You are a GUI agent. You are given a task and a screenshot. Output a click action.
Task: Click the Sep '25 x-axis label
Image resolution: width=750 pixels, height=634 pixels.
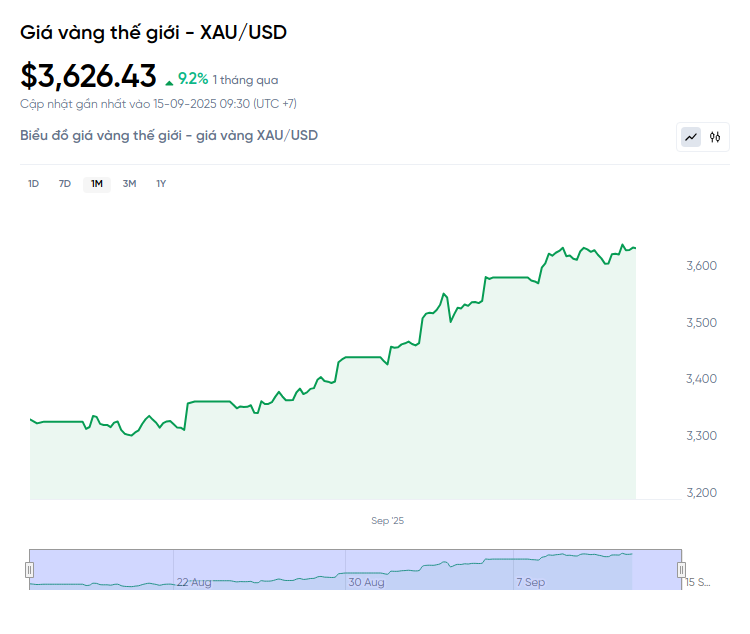pyautogui.click(x=387, y=521)
